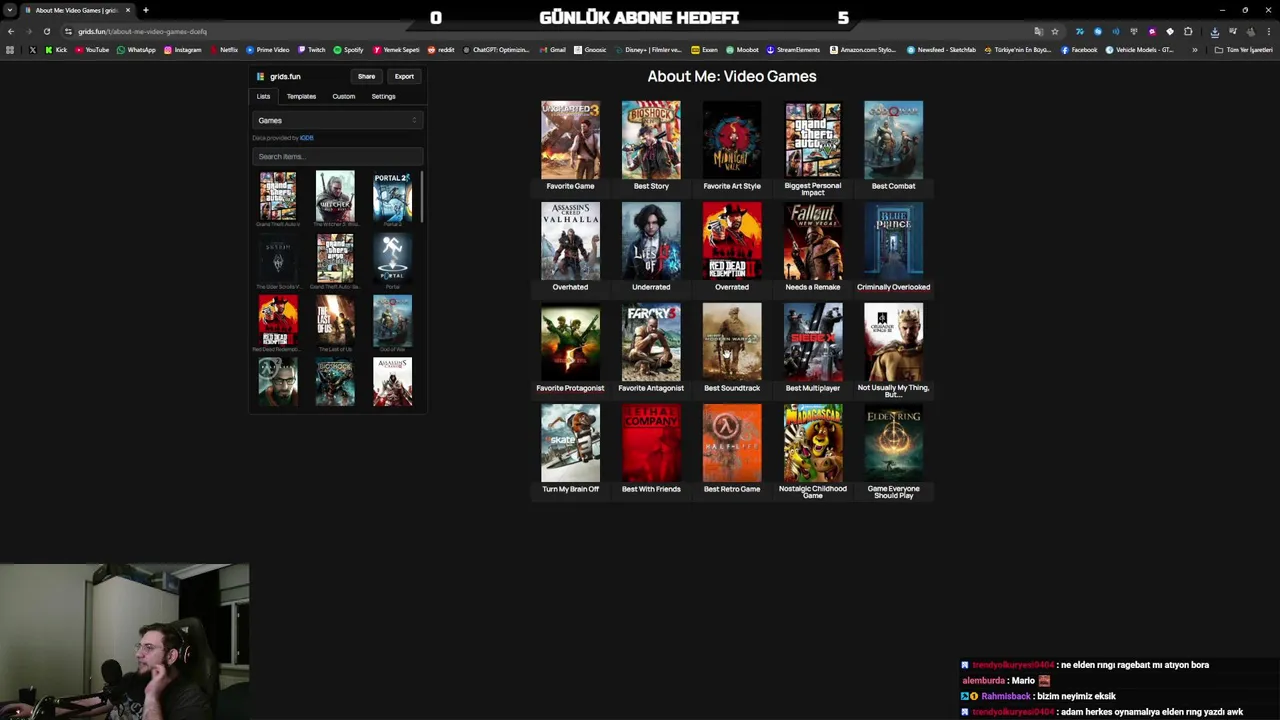Open the Facebook bookmark

(1079, 50)
